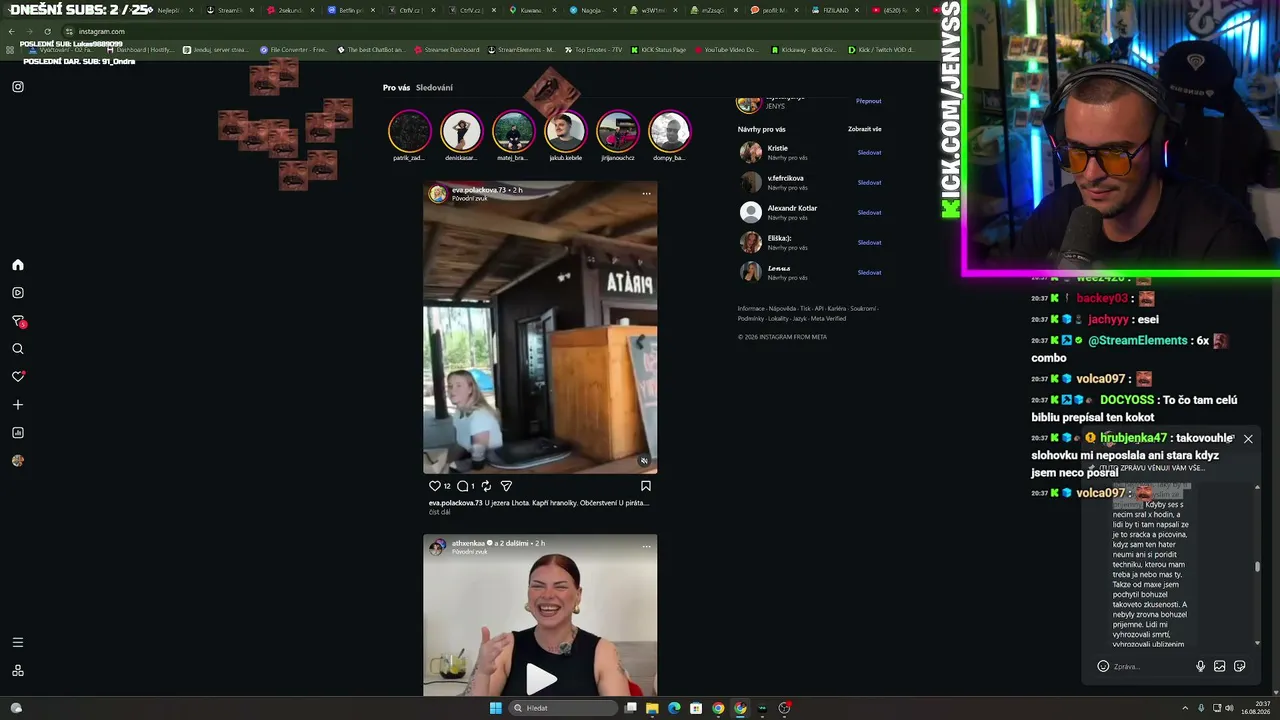The image size is (1280, 720).
Task: Open File Explorer from the taskbar
Action: pyautogui.click(x=652, y=708)
